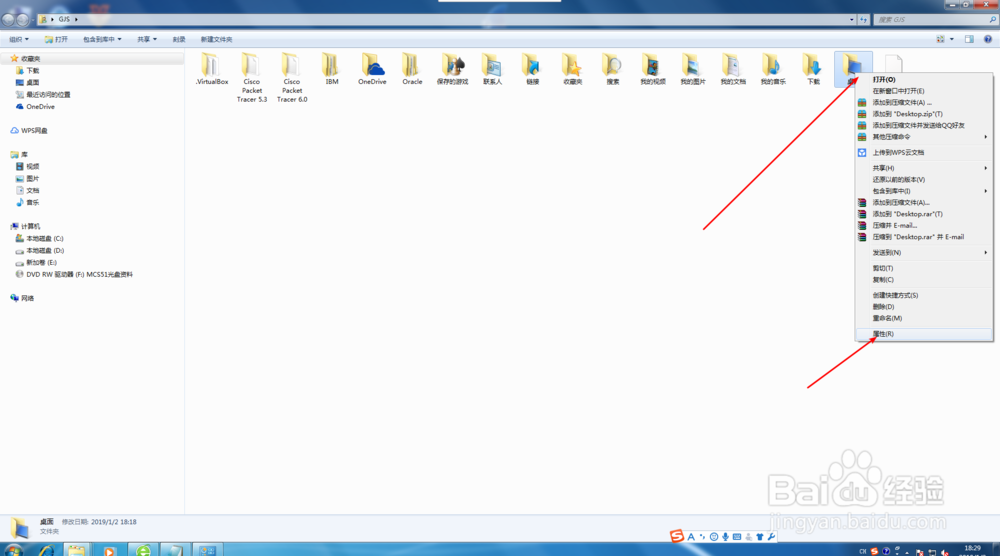
Task: Open the address bar history dropdown
Action: tap(851, 19)
